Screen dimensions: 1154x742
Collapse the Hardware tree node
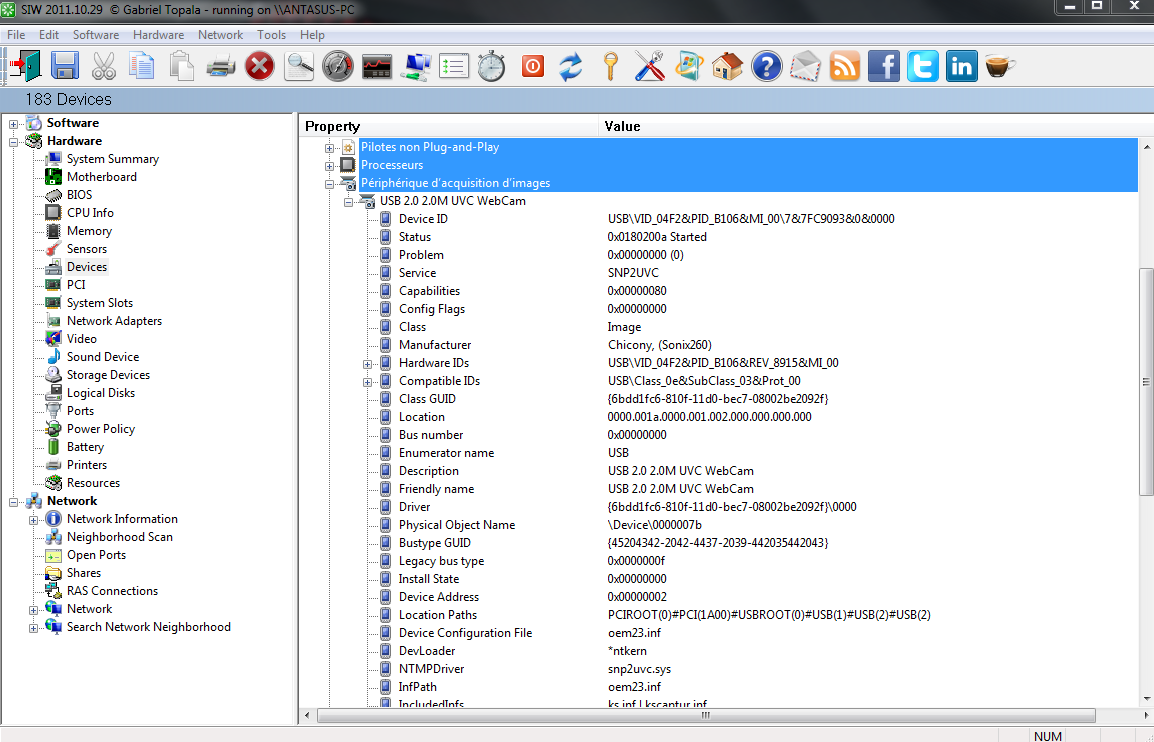coord(14,141)
